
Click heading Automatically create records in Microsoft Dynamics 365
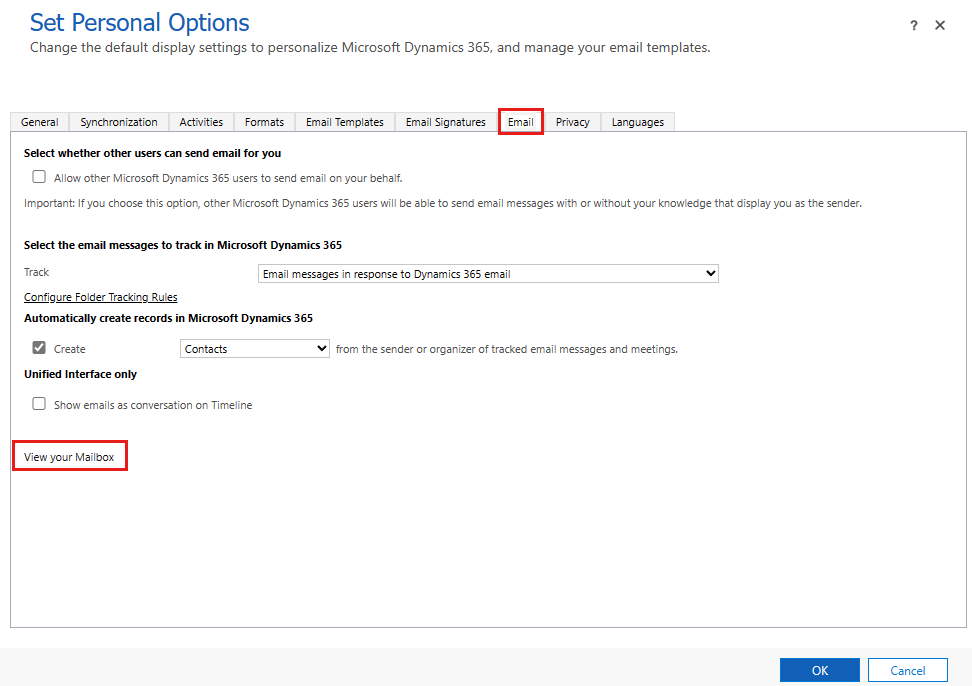[169, 319]
